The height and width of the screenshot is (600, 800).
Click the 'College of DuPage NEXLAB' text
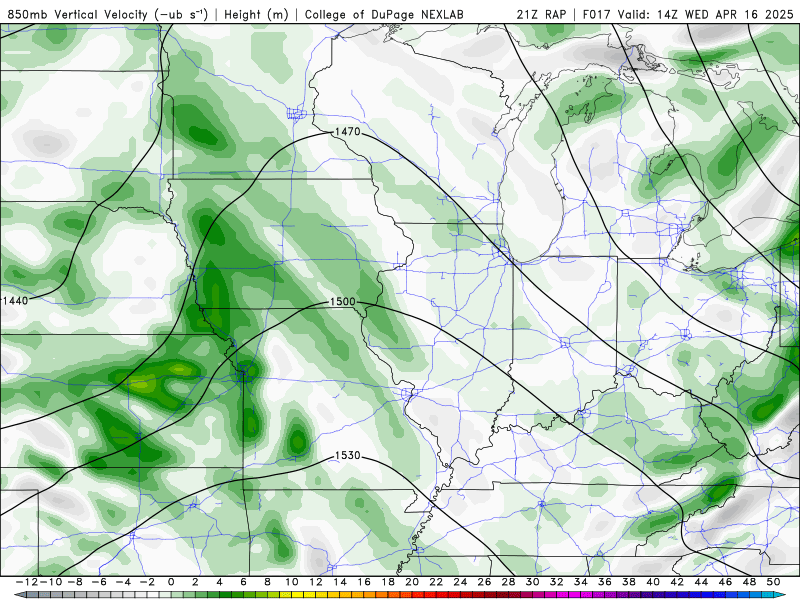click(384, 14)
